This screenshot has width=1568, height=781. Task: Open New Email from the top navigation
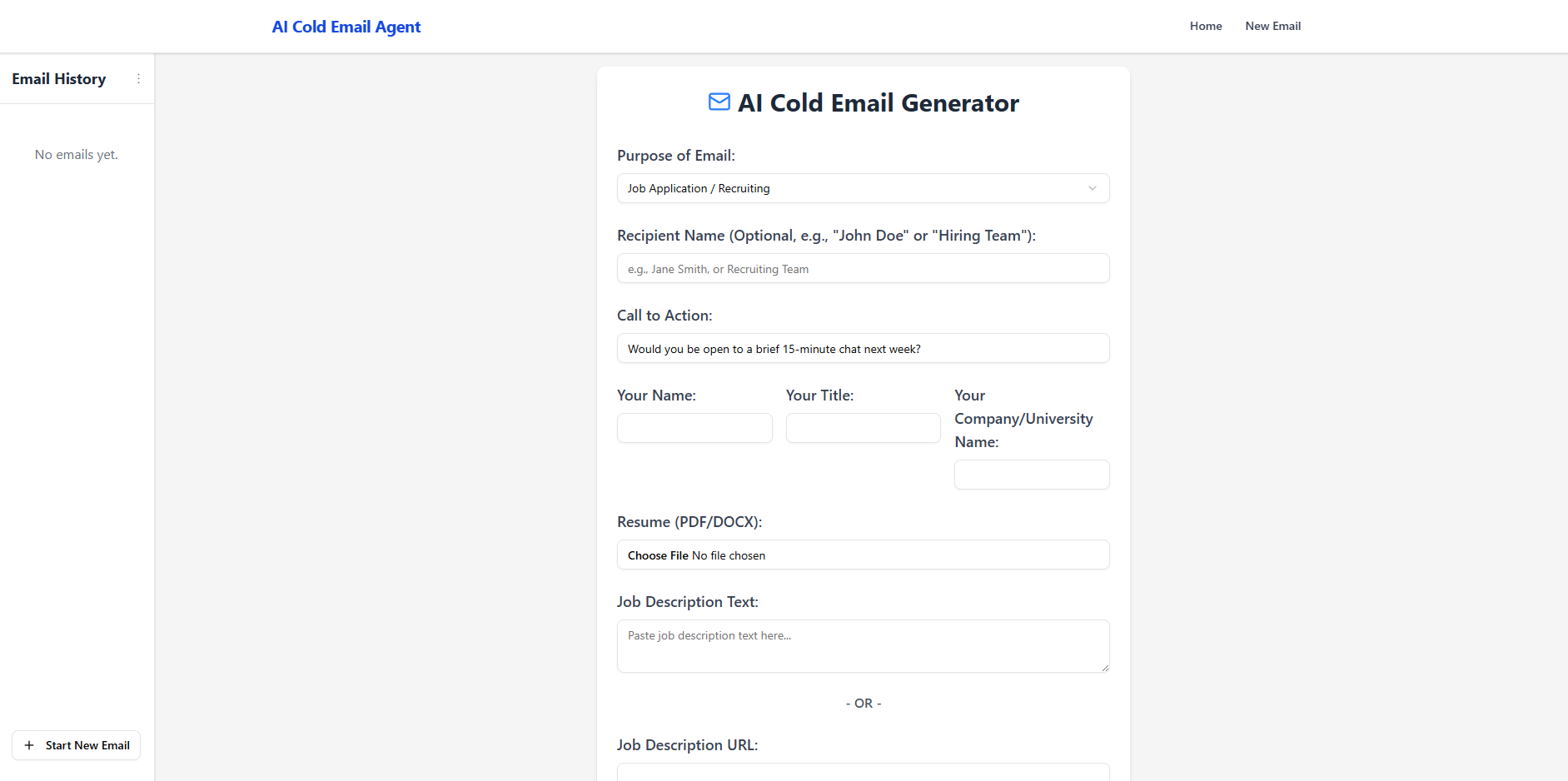1272,26
